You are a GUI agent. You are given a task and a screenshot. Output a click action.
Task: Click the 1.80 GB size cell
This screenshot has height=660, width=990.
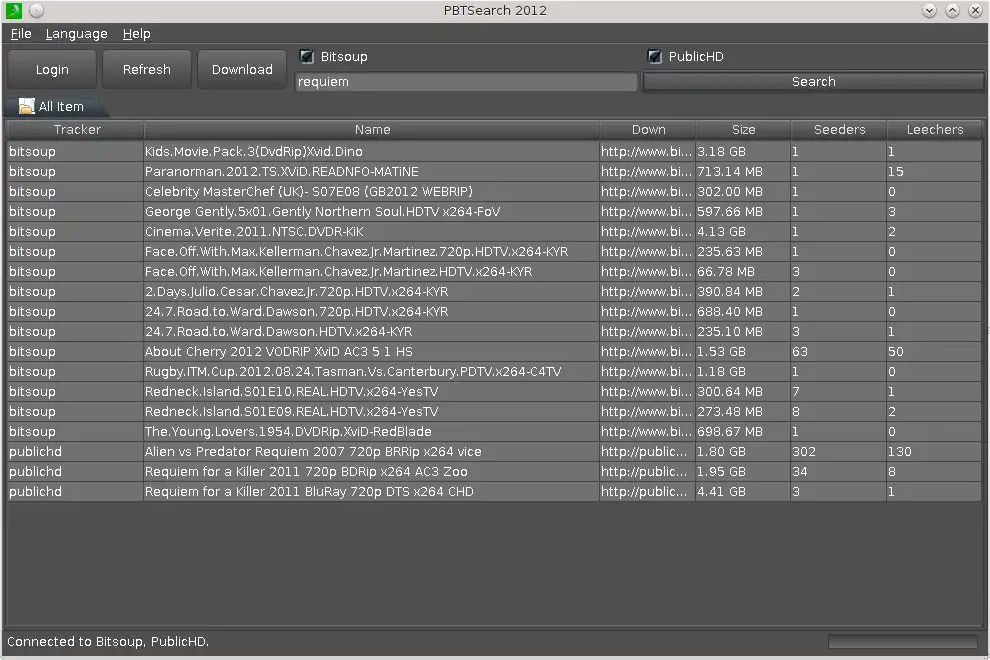742,452
